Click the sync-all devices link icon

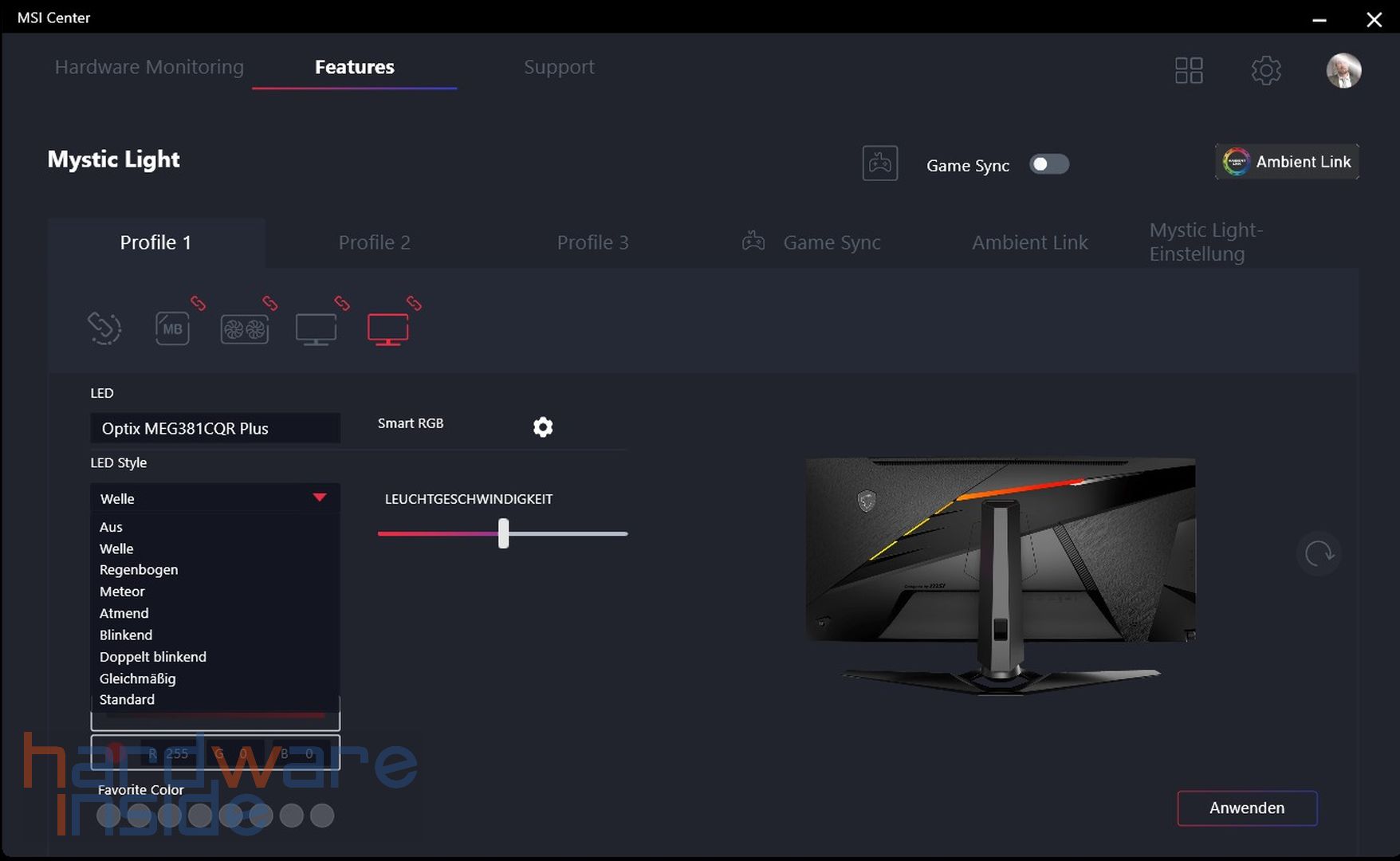(104, 328)
